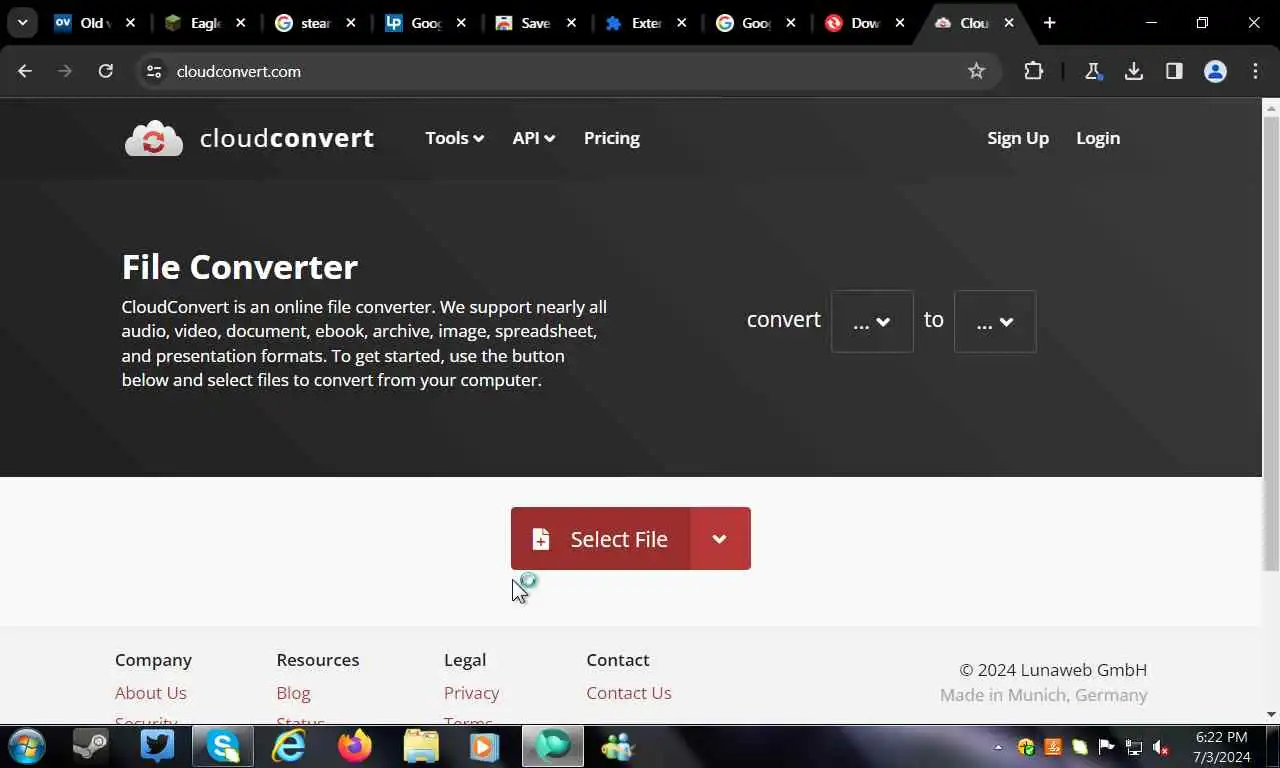This screenshot has height=768, width=1280.
Task: Launch Steam from the taskbar
Action: click(x=90, y=747)
